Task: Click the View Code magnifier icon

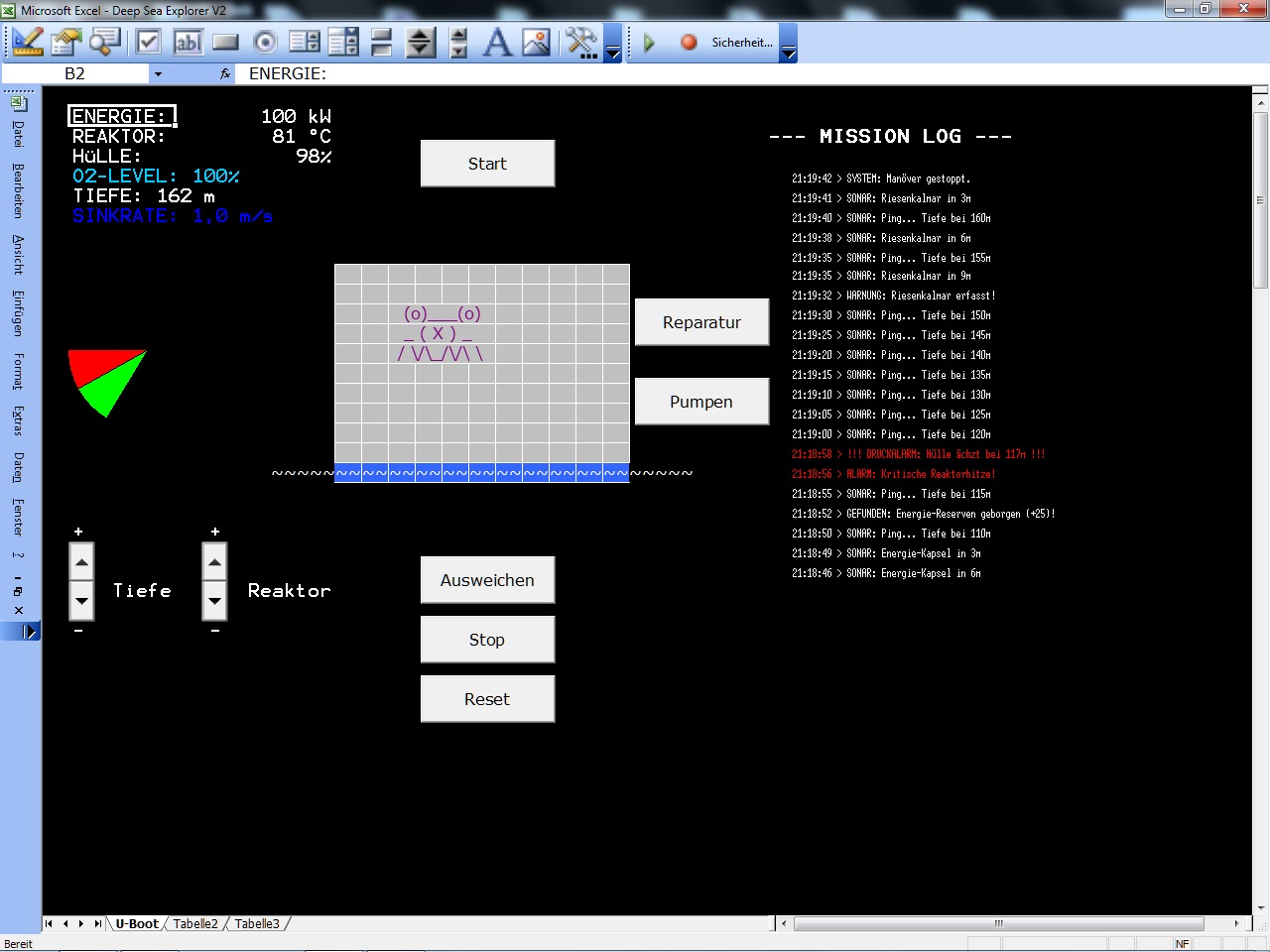Action: click(104, 43)
